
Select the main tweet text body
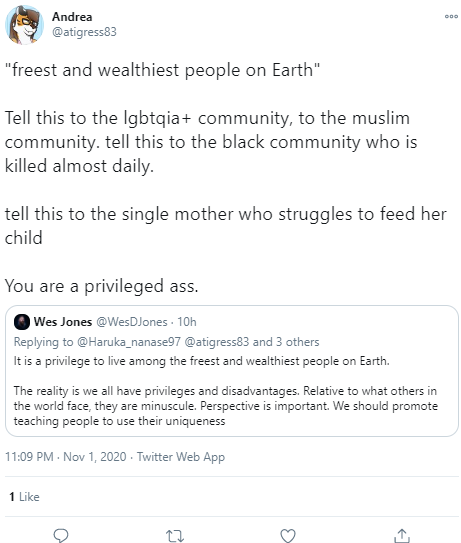pyautogui.click(x=225, y=178)
